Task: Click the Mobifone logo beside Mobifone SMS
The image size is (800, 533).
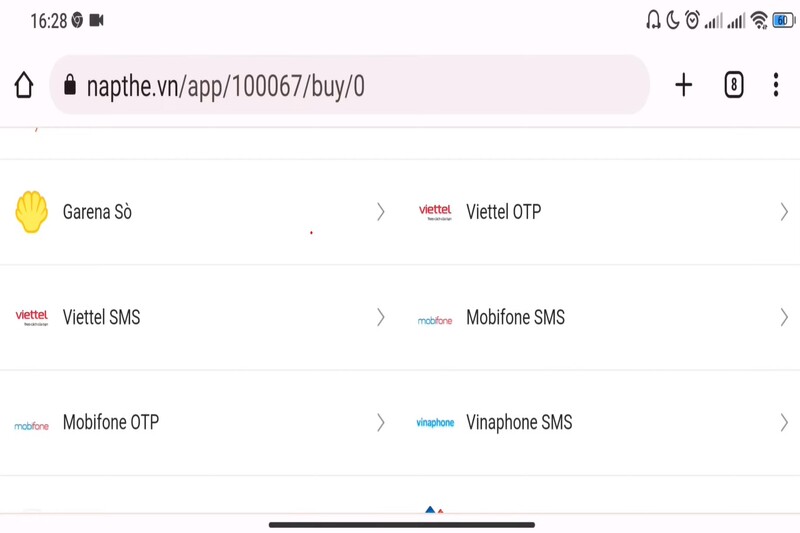Action: (x=435, y=319)
